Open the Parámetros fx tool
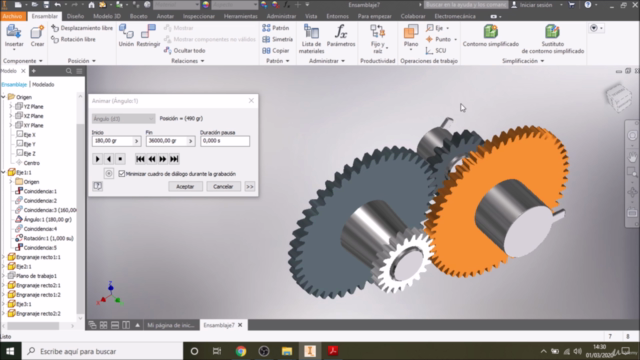 point(341,36)
